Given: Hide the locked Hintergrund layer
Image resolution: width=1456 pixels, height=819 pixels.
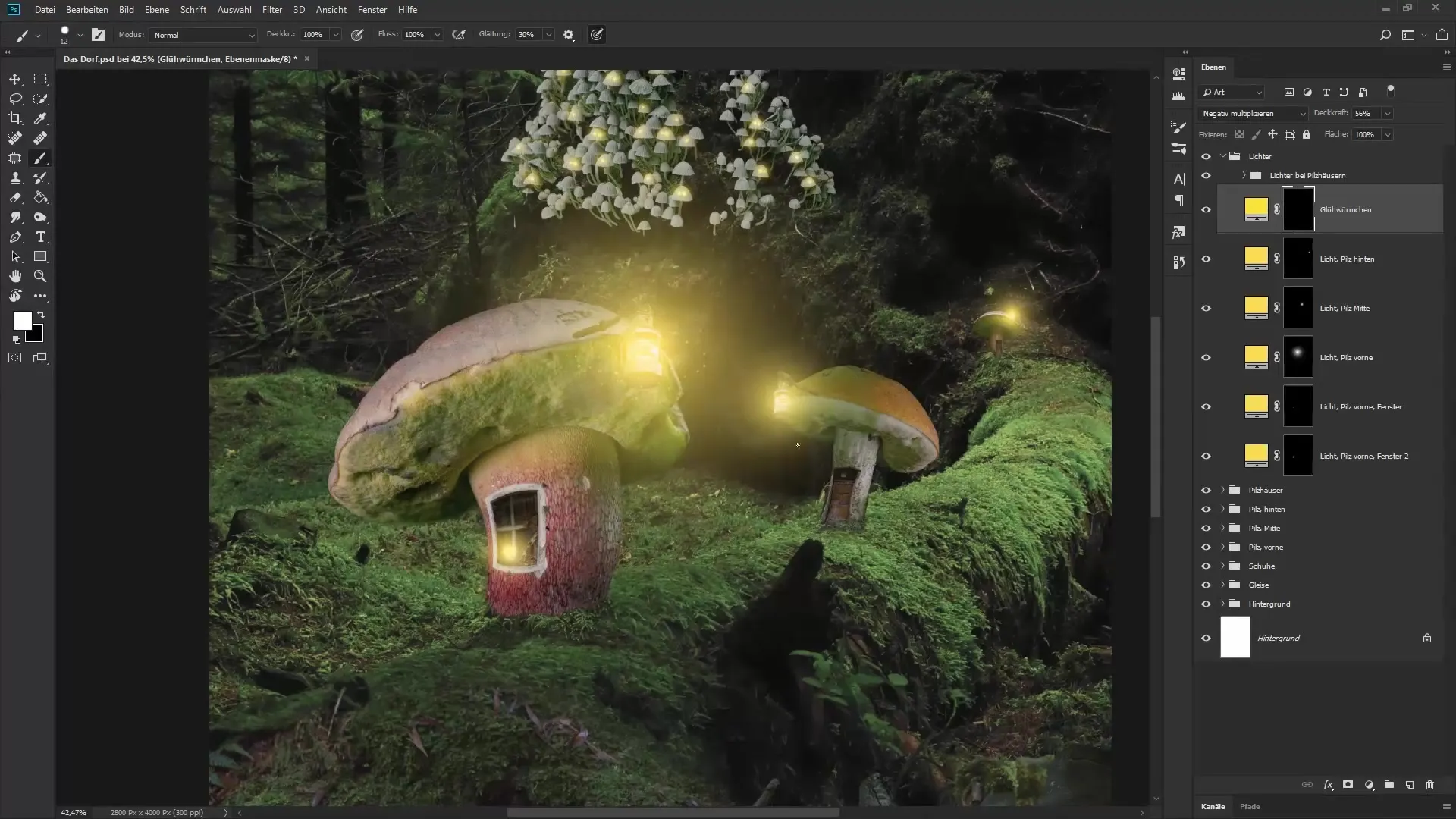Looking at the screenshot, I should (x=1206, y=639).
